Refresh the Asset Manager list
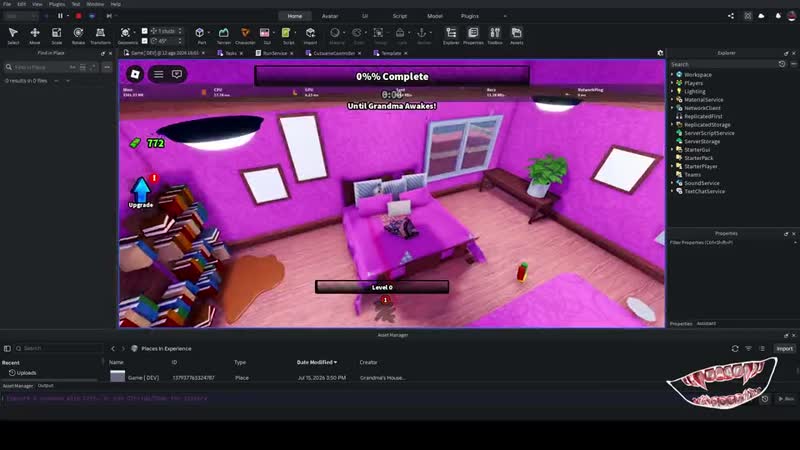This screenshot has height=450, width=800. click(x=735, y=348)
